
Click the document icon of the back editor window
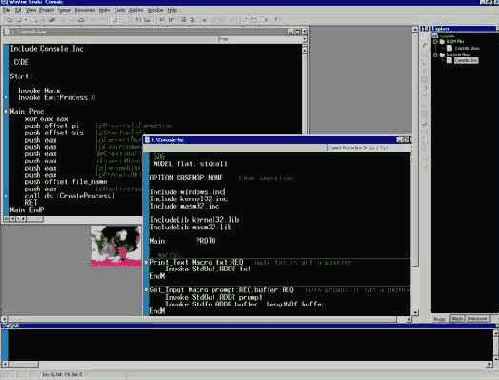pos(7,32)
